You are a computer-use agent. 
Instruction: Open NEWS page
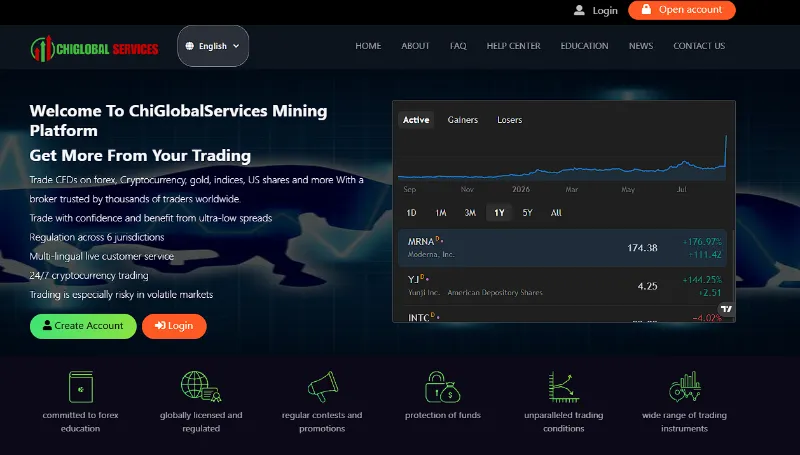point(641,46)
